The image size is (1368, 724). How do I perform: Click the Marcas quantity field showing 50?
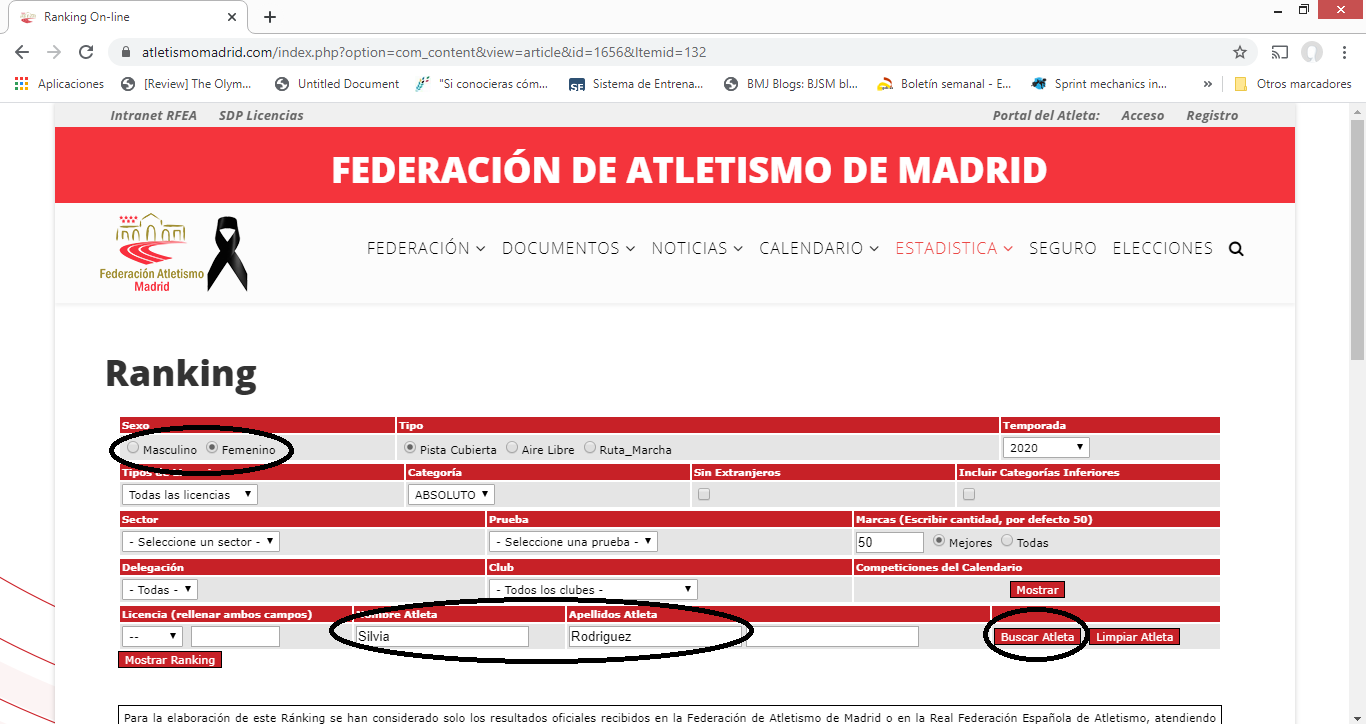(x=890, y=542)
